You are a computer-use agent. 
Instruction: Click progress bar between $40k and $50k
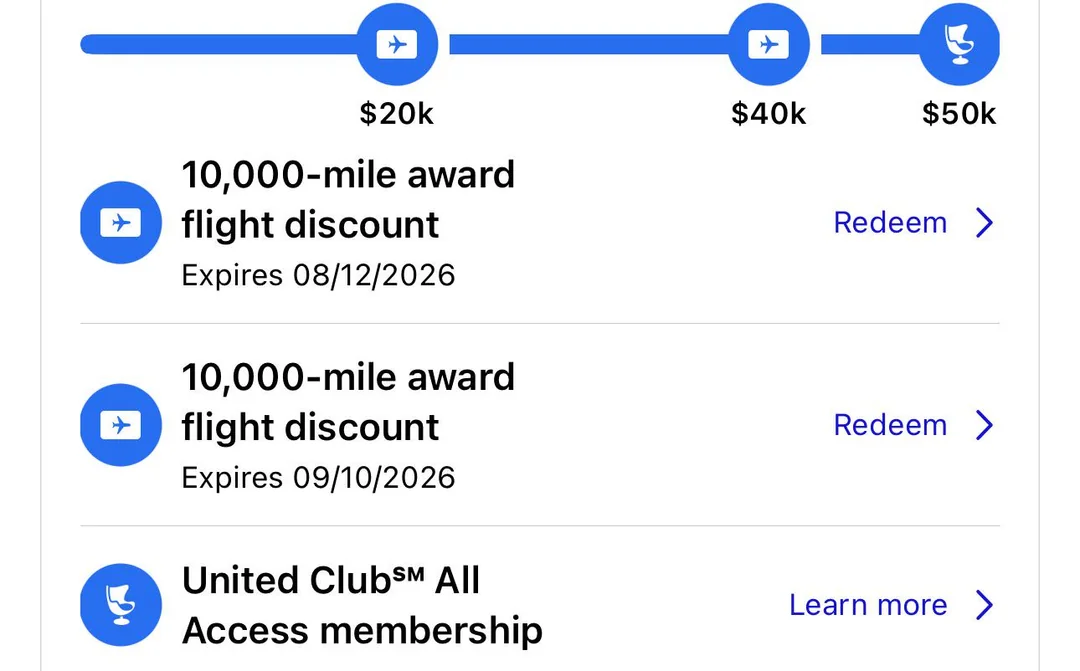(868, 45)
